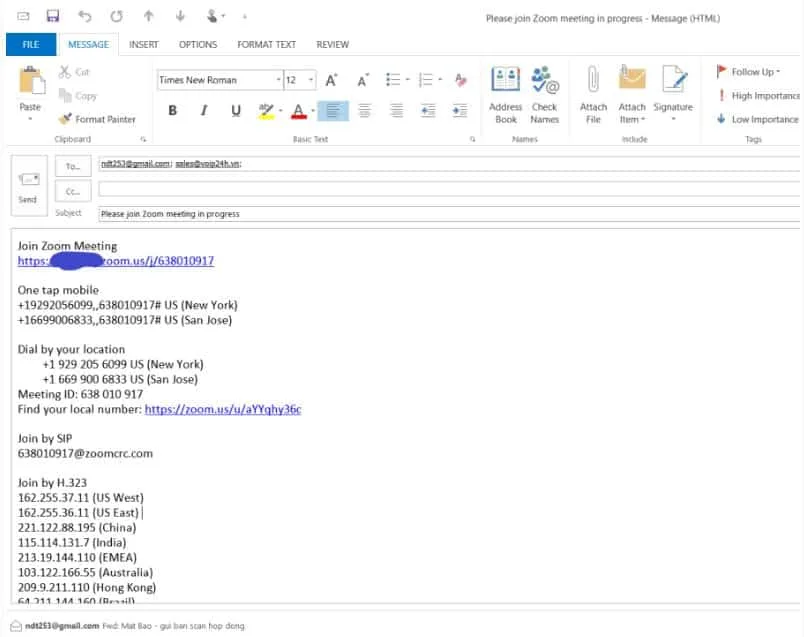804x637 pixels.
Task: Click the "162.255.37.11 (US West)" line
Action: pos(81,497)
